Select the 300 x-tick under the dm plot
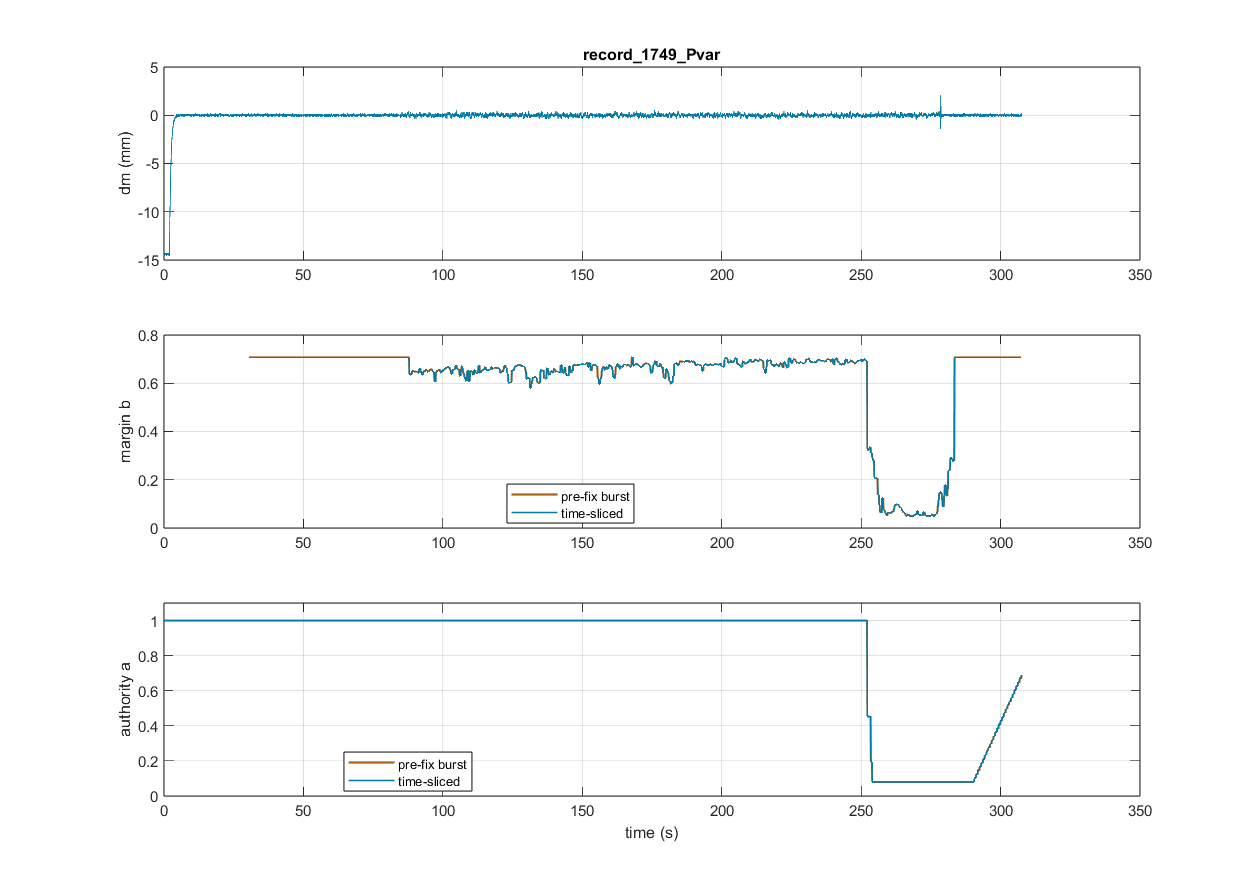 coord(1001,275)
